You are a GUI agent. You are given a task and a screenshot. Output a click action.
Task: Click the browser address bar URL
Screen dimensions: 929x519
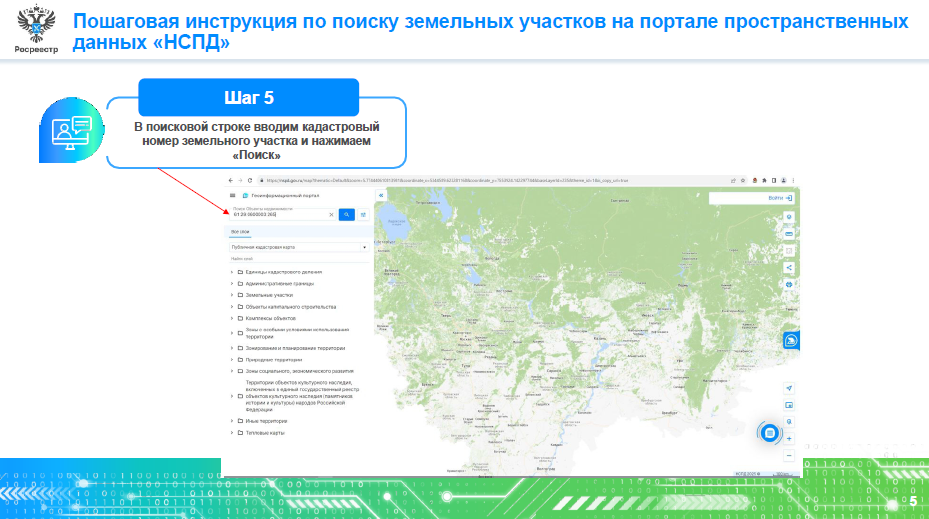pos(447,180)
